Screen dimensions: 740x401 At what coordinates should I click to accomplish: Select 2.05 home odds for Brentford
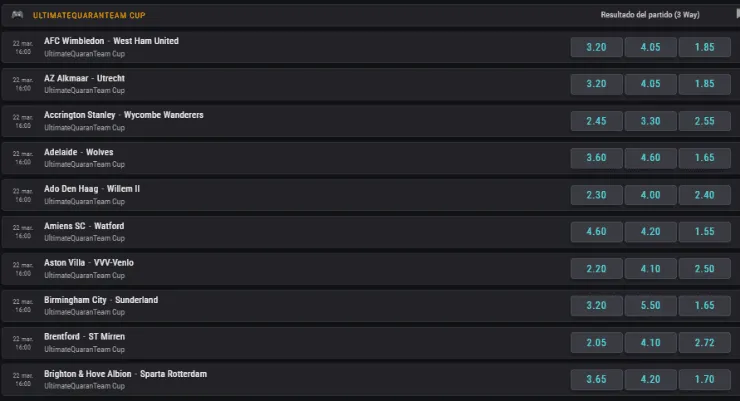[x=596, y=343]
